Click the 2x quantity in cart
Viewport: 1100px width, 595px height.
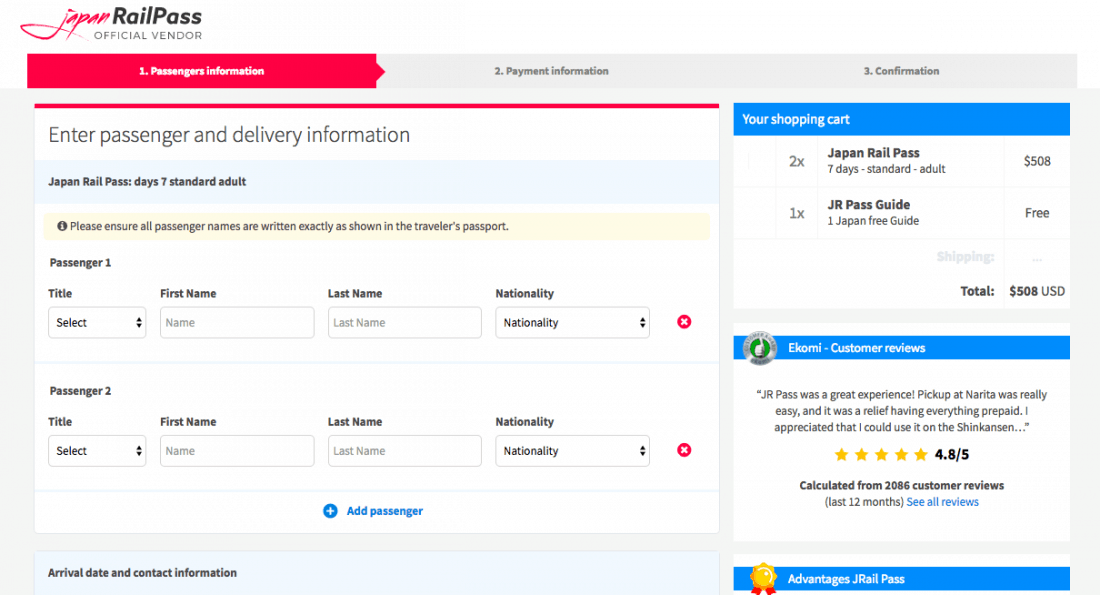pyautogui.click(x=797, y=161)
